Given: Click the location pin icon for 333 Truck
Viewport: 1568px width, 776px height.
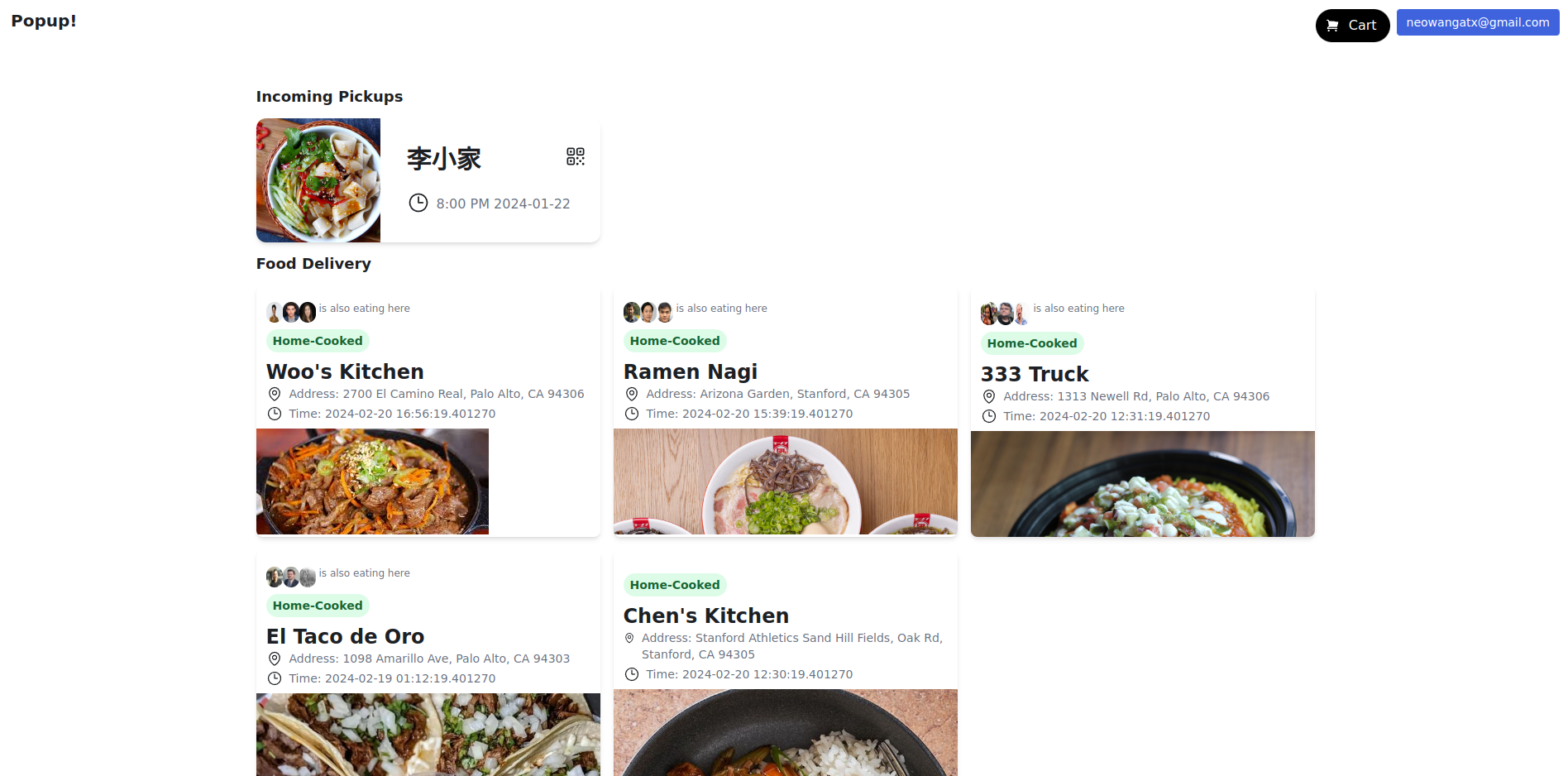Looking at the screenshot, I should point(989,396).
